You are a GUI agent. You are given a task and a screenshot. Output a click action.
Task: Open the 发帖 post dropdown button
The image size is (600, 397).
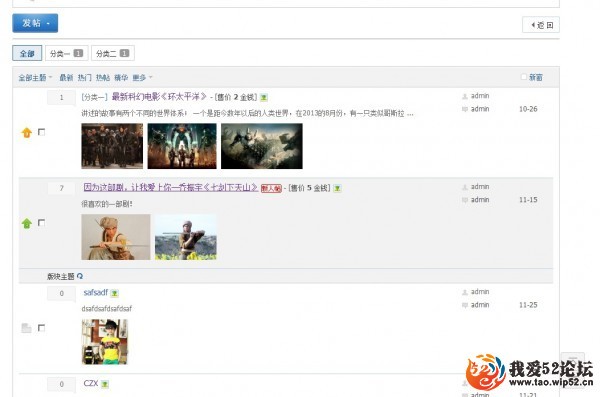(x=35, y=23)
